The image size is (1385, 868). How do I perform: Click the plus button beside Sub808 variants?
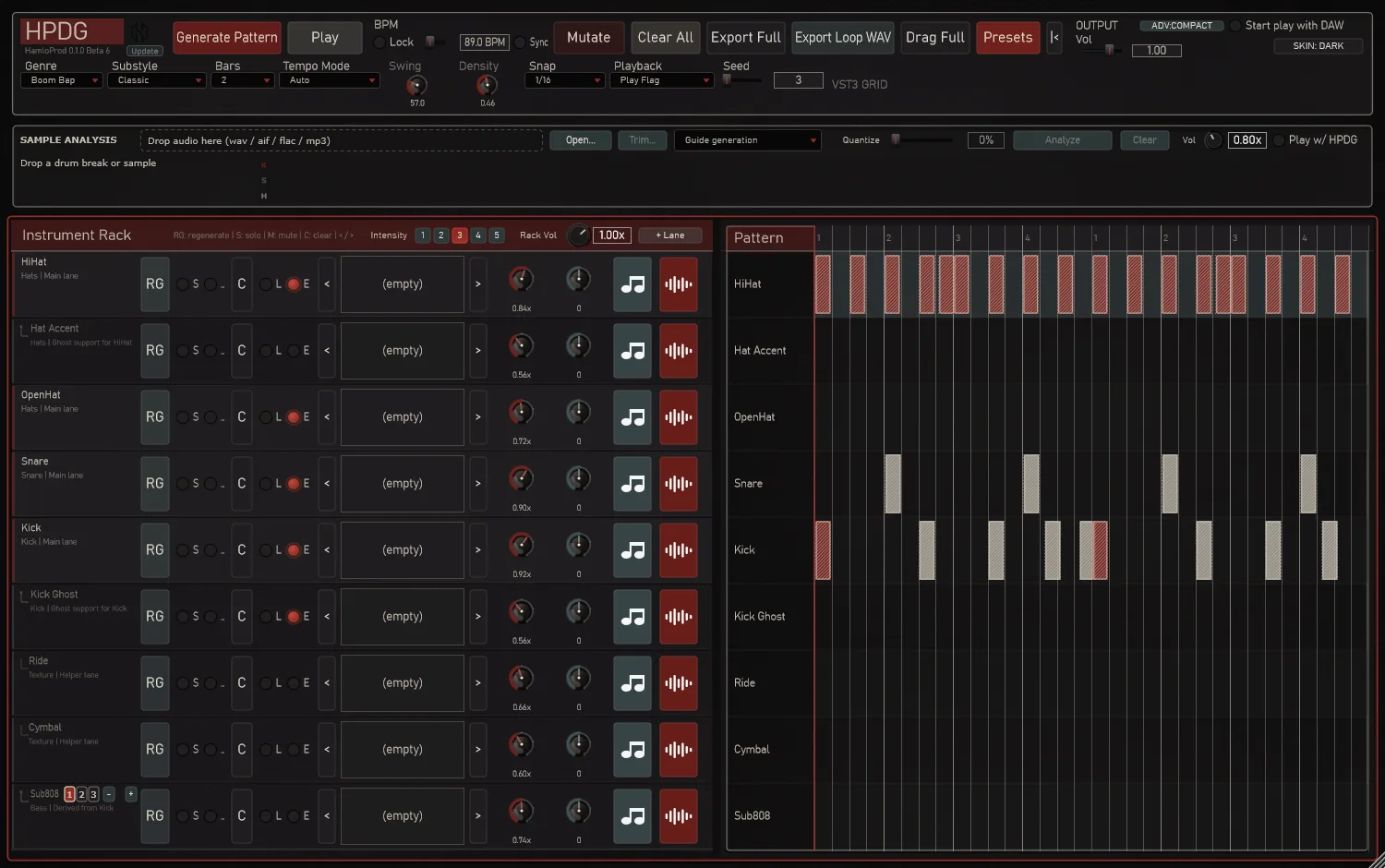click(x=130, y=794)
